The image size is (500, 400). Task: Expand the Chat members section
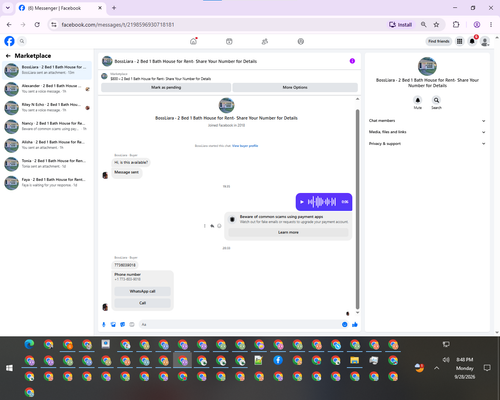point(427,121)
